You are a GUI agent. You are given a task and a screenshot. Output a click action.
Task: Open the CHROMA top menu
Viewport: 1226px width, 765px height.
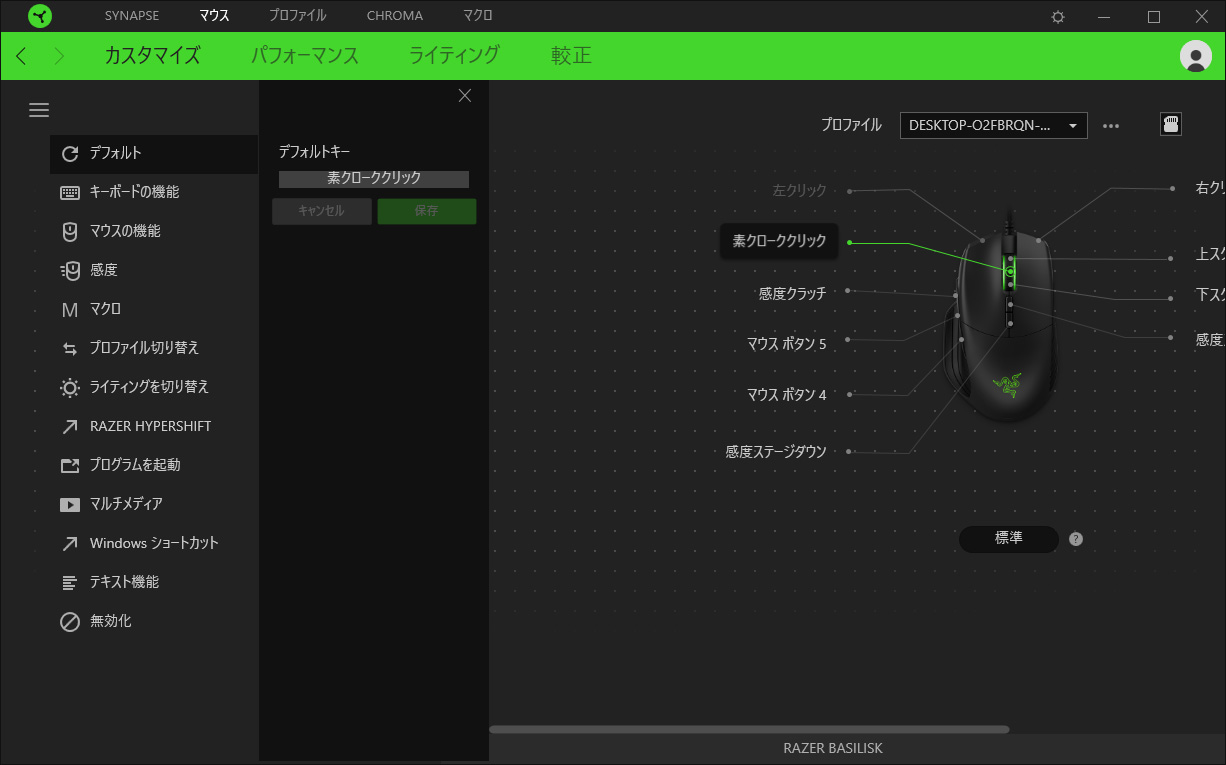click(395, 16)
